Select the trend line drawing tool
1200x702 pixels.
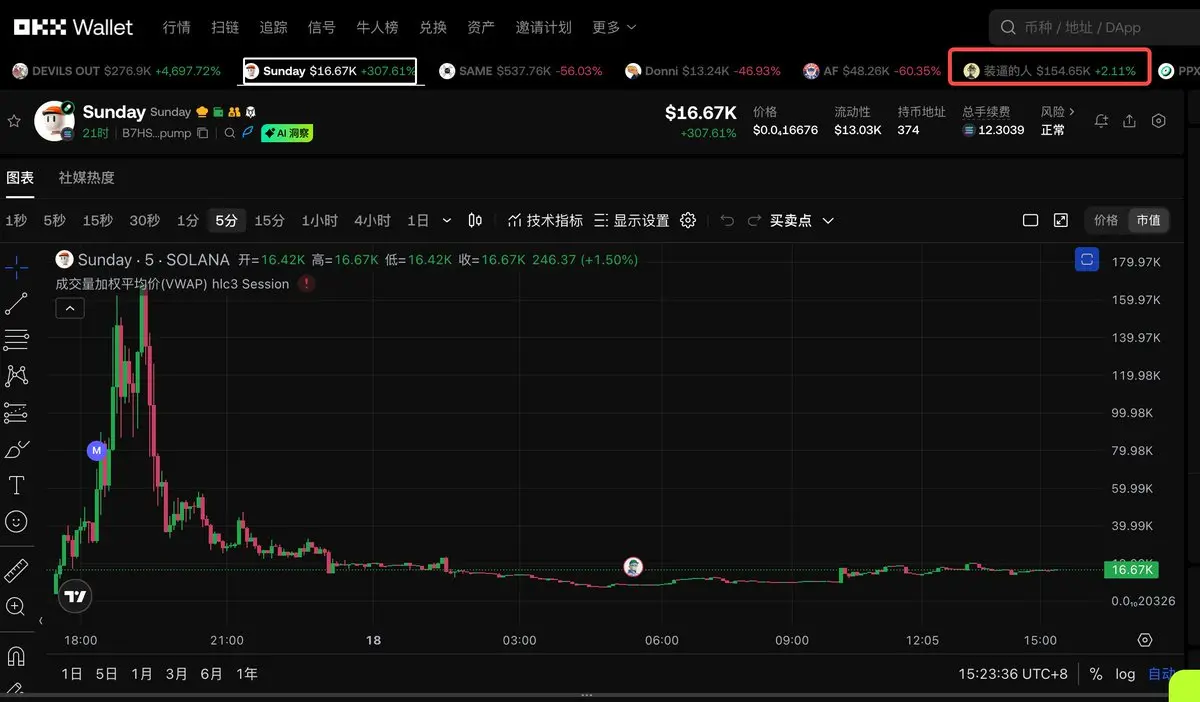point(16,304)
